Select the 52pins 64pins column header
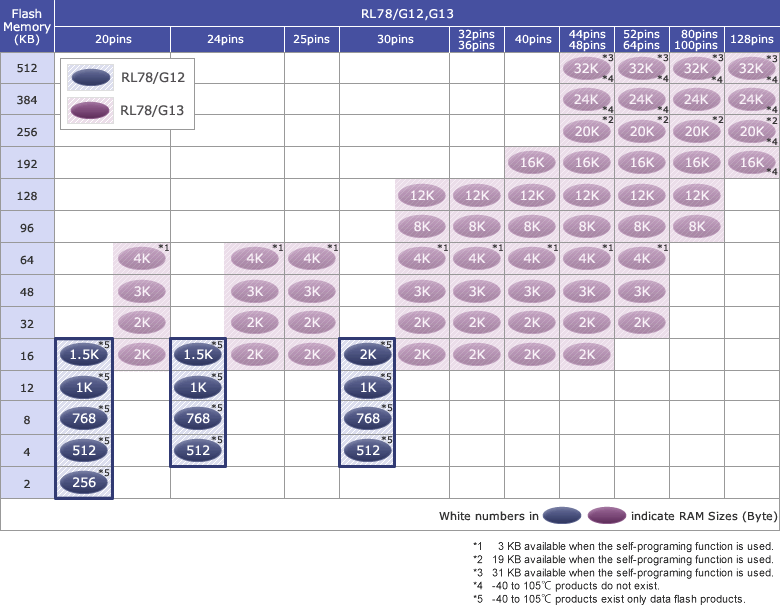This screenshot has height=615, width=780. [x=642, y=39]
